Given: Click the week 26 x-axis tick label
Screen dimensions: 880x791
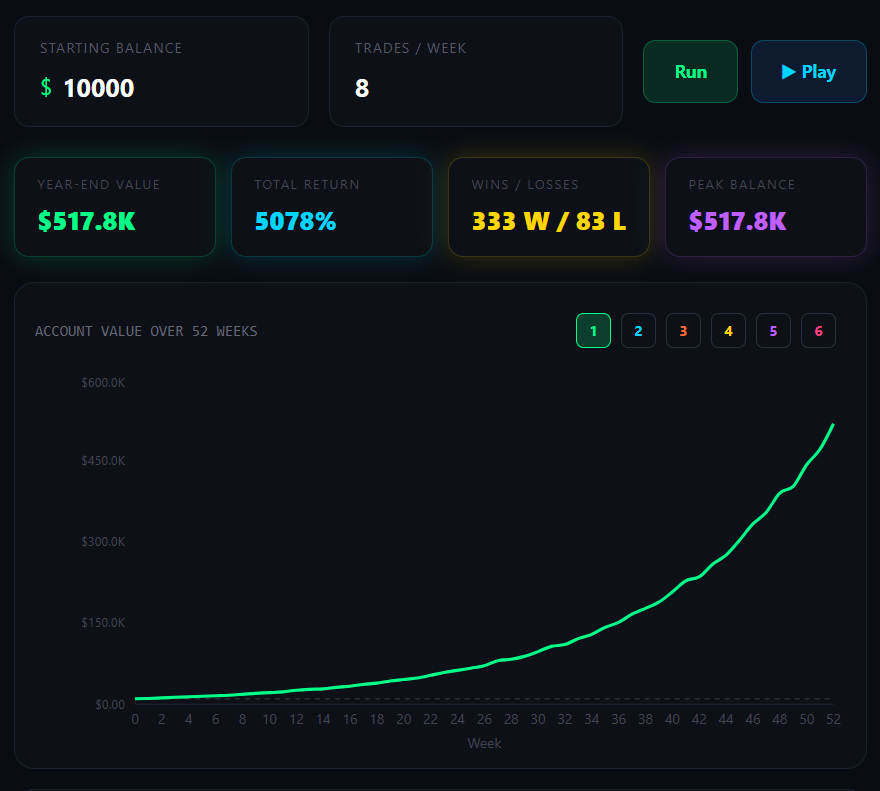Looking at the screenshot, I should [484, 719].
